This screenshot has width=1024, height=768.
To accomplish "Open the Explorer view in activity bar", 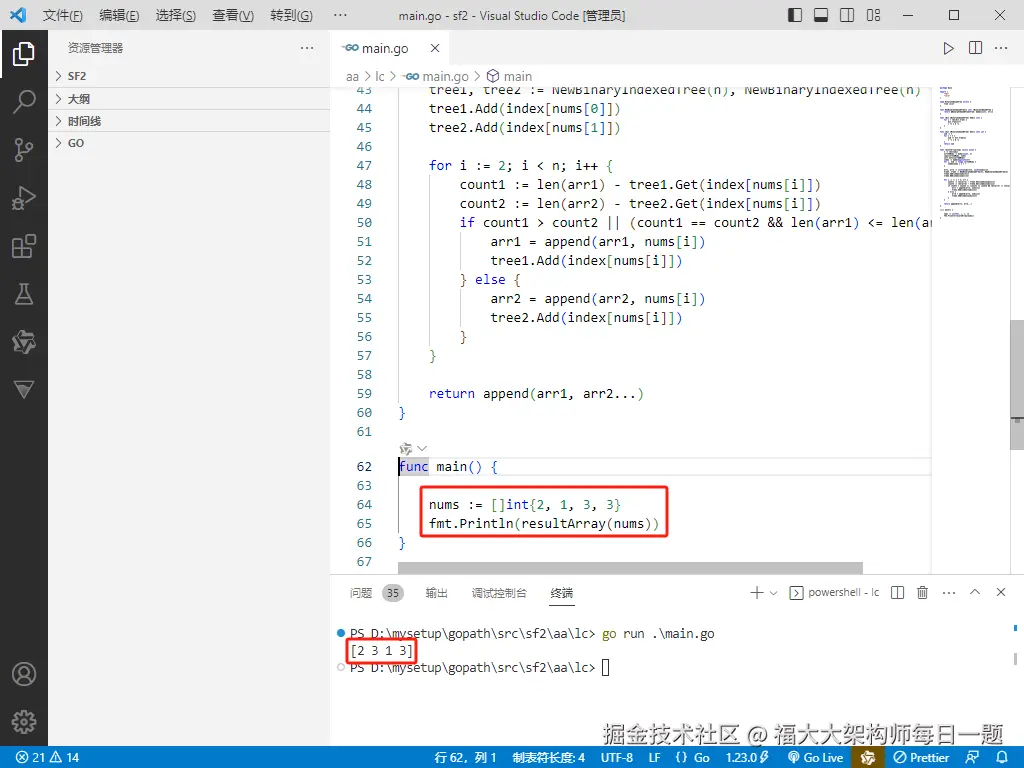I will 24,54.
